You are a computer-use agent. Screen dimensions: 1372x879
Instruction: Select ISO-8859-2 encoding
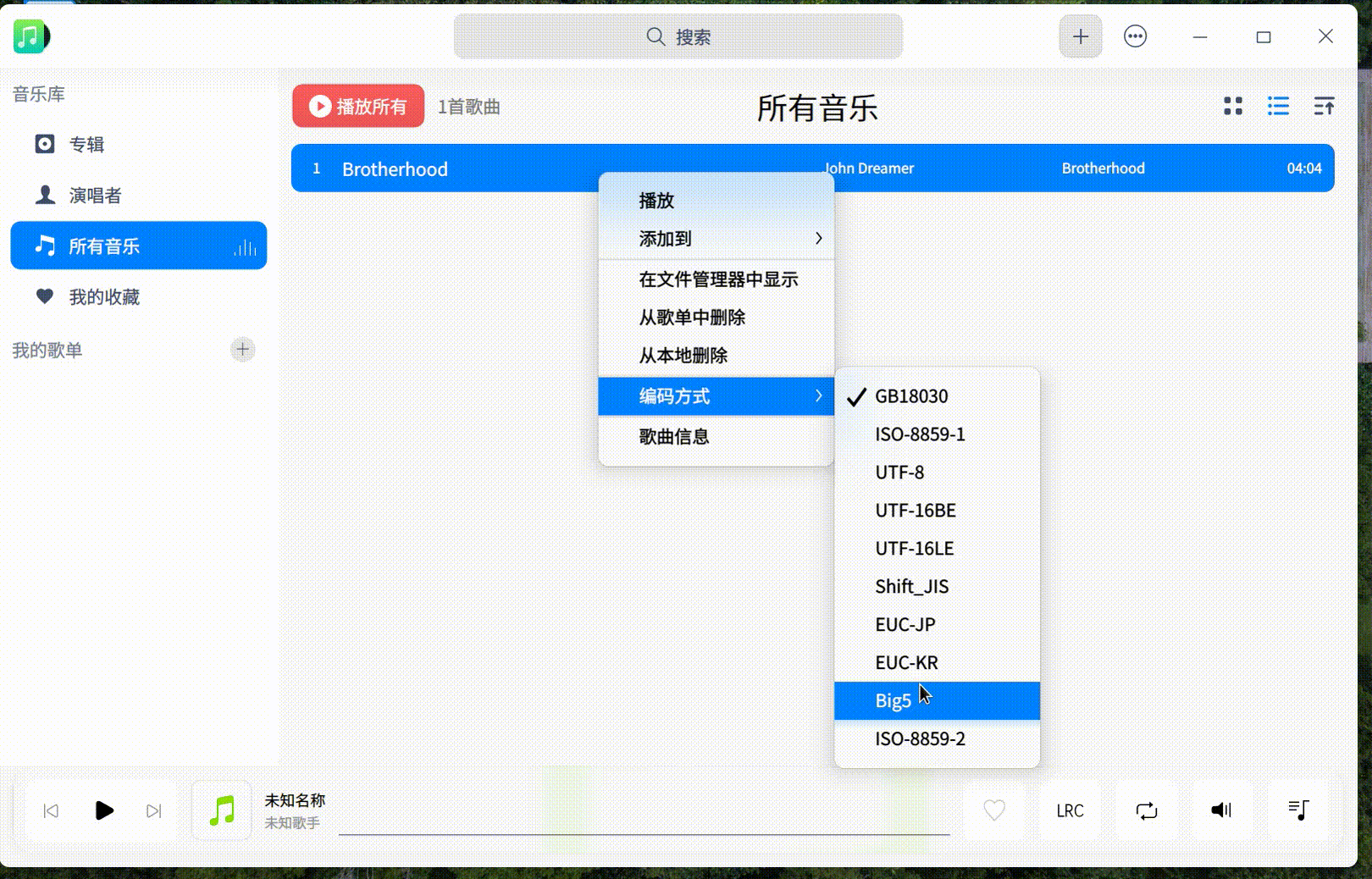click(x=937, y=739)
